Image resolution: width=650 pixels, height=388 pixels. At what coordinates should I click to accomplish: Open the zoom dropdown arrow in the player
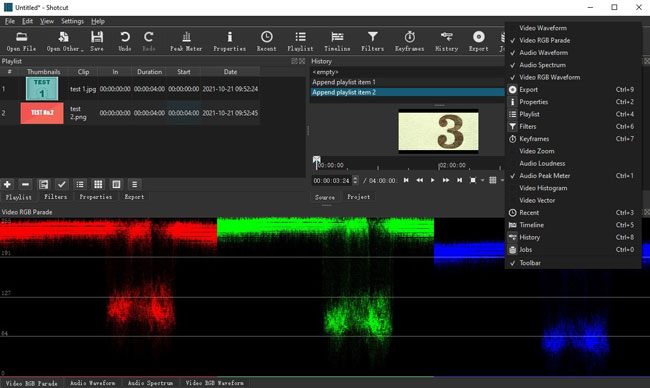(483, 180)
